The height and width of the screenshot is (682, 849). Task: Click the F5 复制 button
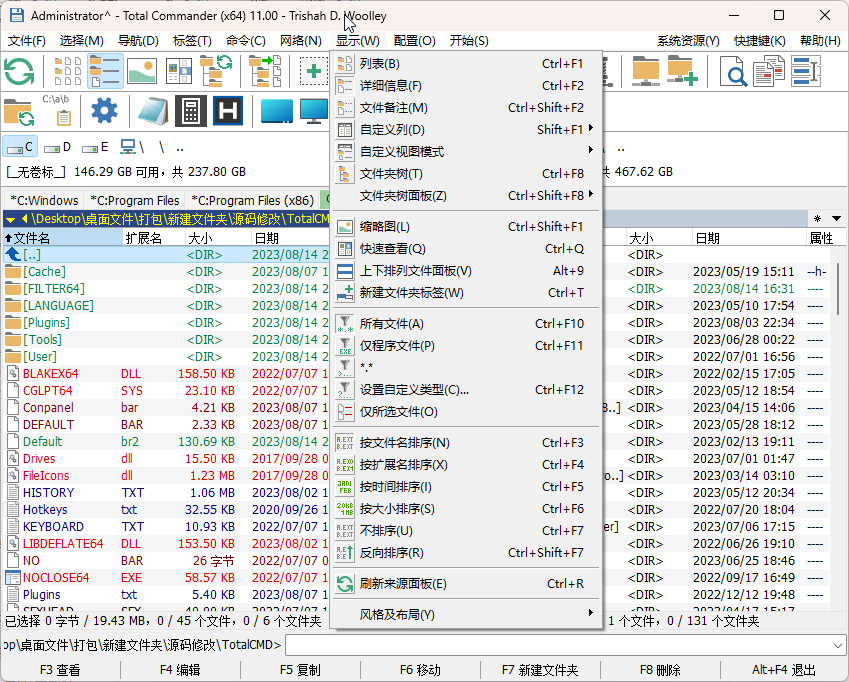[300, 670]
